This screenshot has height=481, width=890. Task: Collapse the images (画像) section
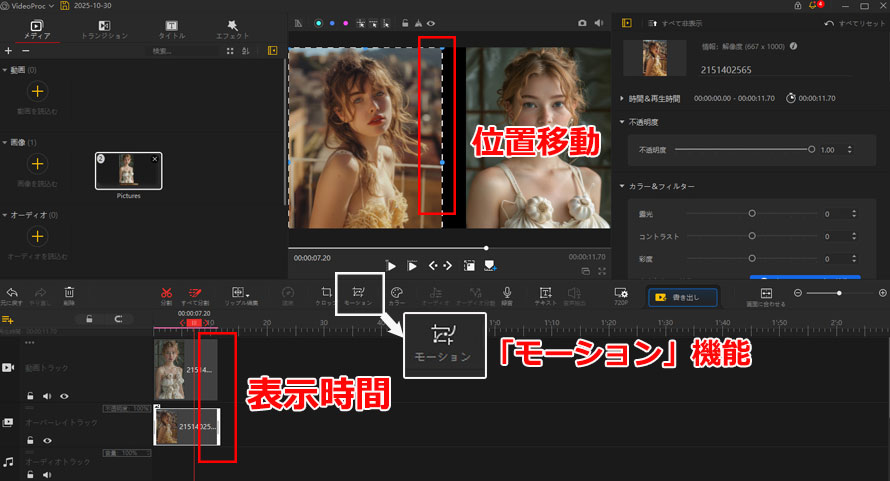(x=5, y=143)
